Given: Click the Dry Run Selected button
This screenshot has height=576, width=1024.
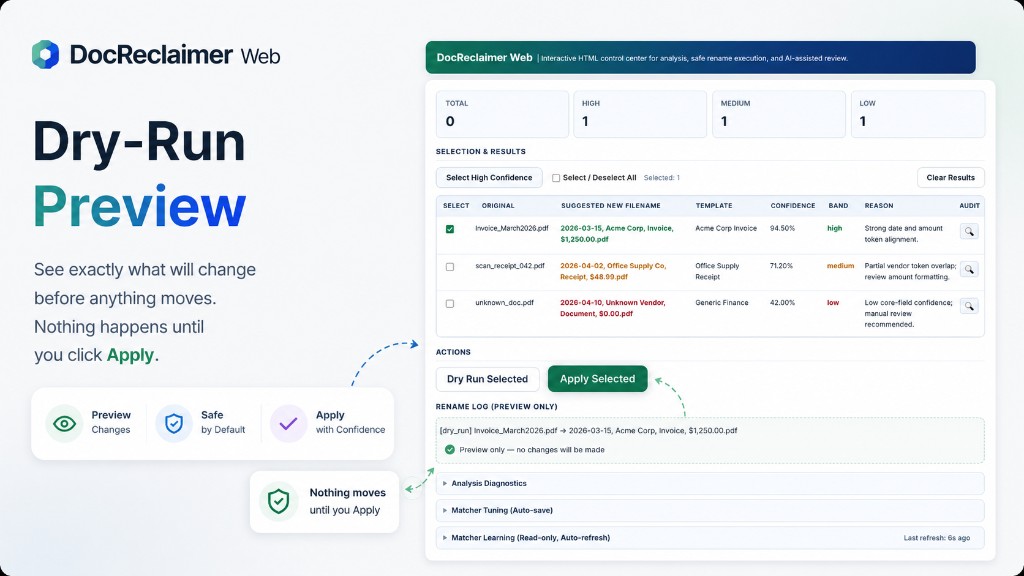Looking at the screenshot, I should 487,379.
